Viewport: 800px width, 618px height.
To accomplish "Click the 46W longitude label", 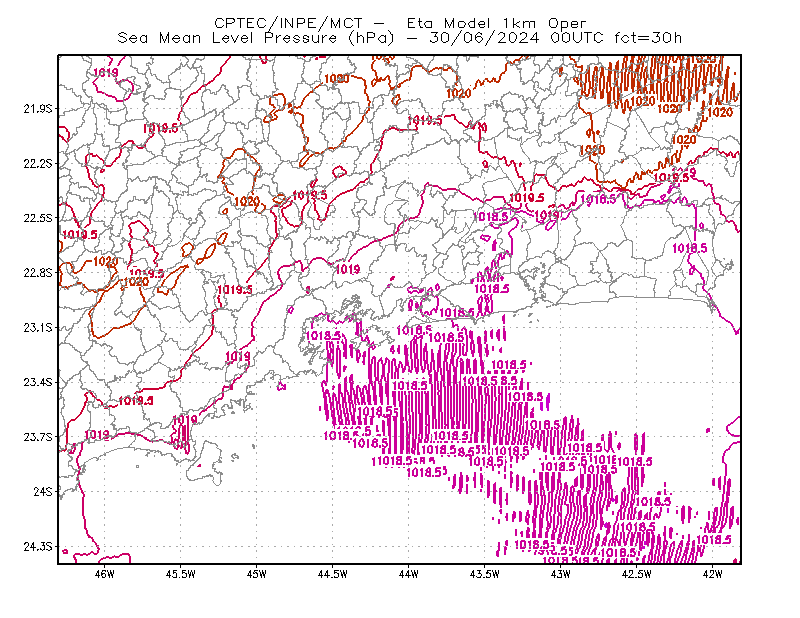I will (105, 574).
